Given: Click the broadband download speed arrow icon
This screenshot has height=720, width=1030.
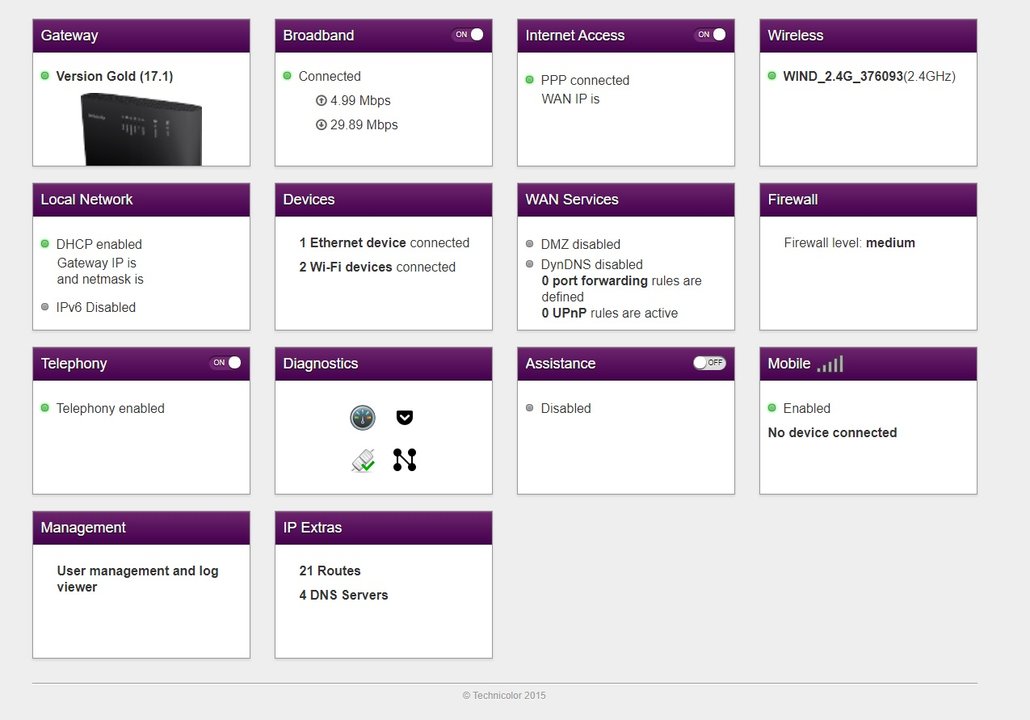Looking at the screenshot, I should click(x=321, y=125).
